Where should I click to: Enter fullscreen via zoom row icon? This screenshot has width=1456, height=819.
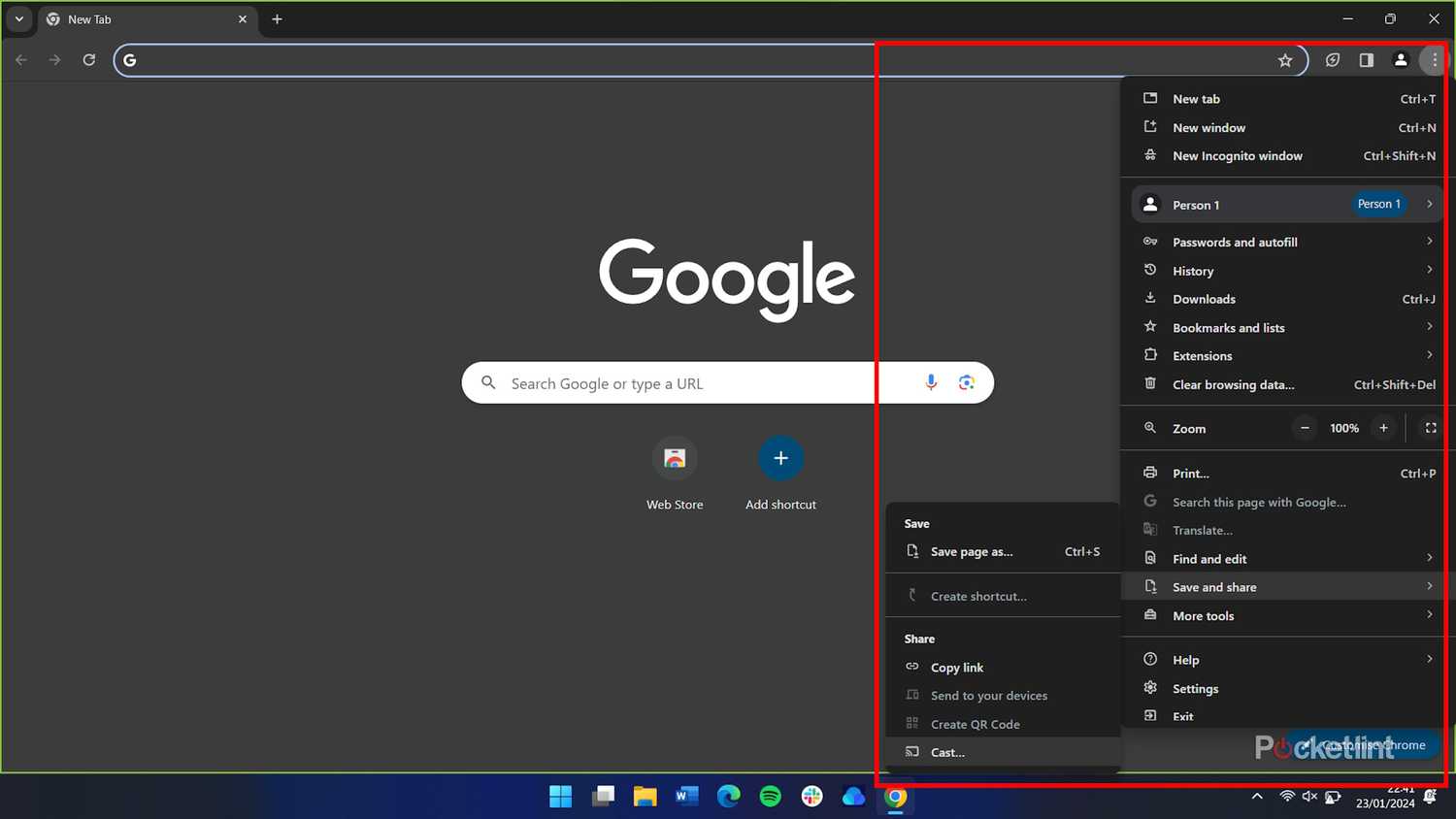click(1431, 428)
